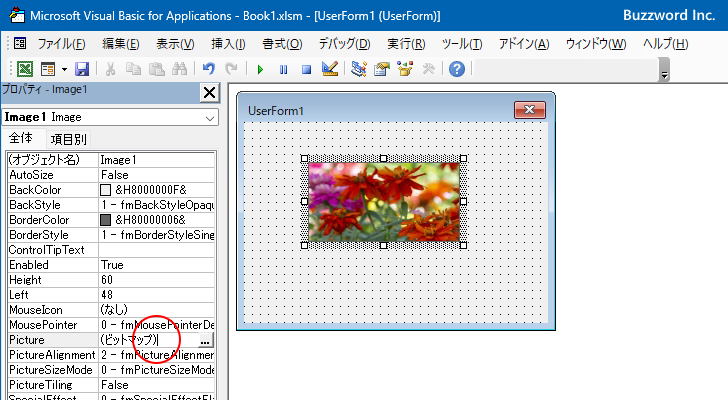Switch to the 項目別 tab

click(69, 139)
